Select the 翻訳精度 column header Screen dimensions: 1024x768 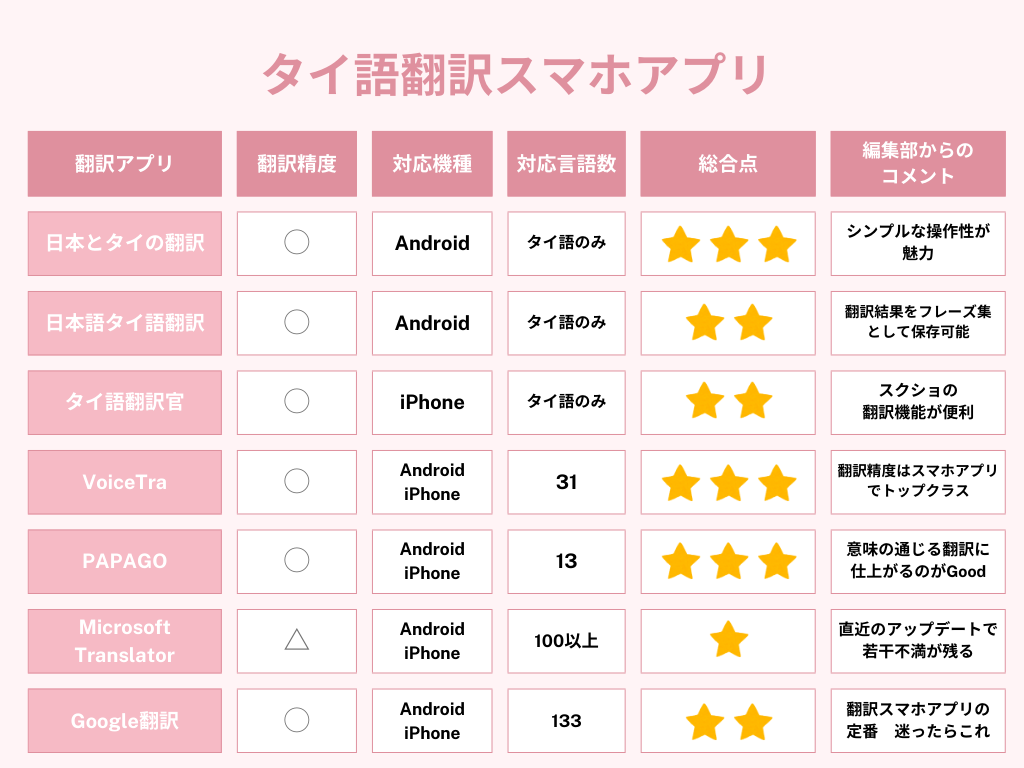(x=297, y=164)
